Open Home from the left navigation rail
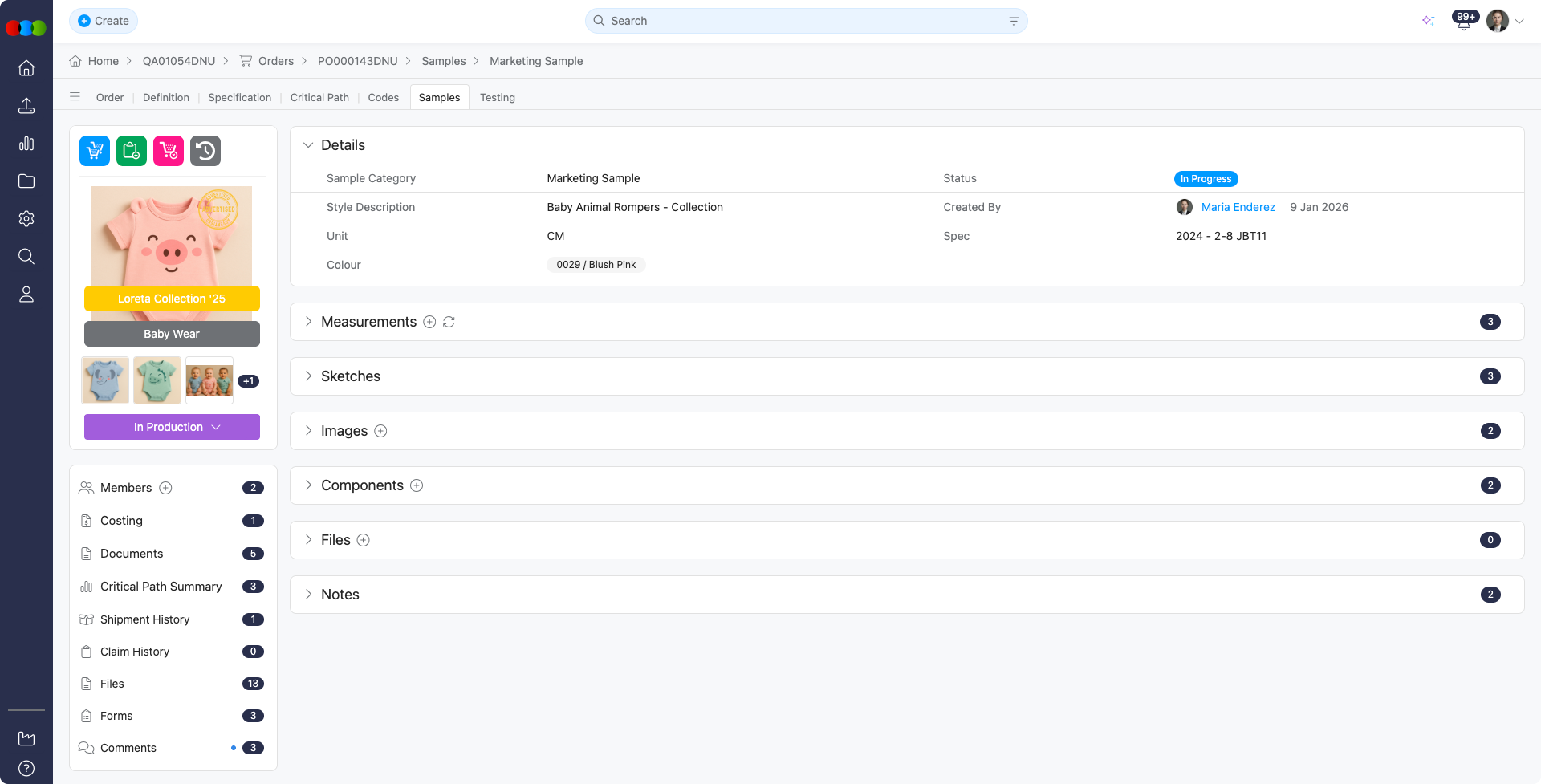This screenshot has width=1541, height=784. click(26, 68)
